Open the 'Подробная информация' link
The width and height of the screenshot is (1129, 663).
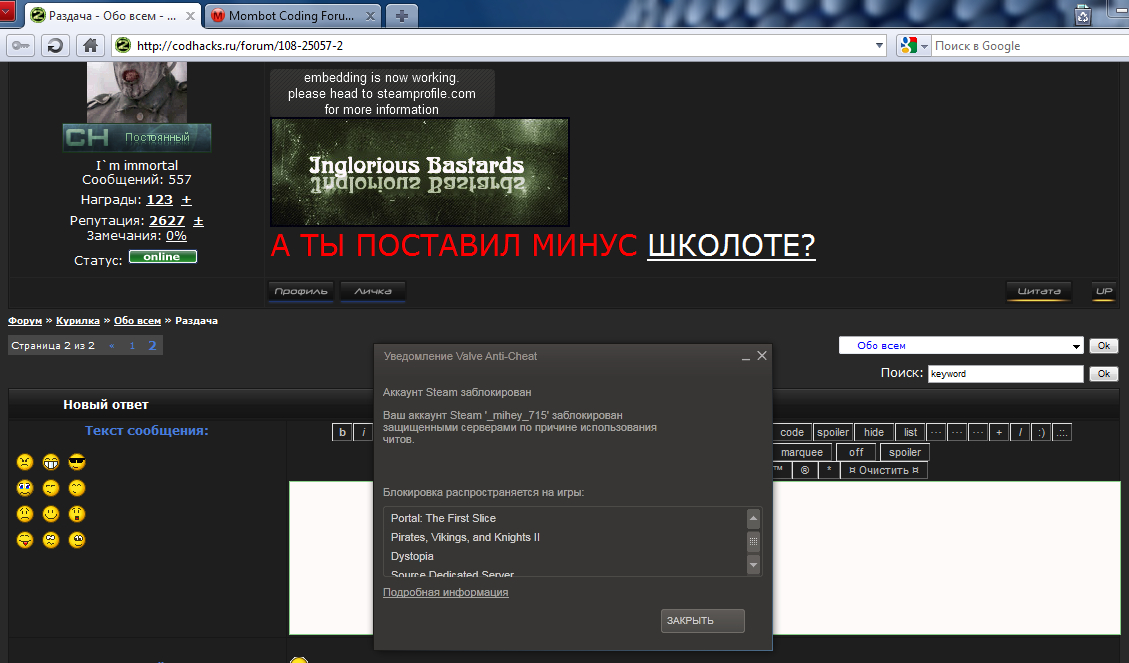tap(446, 592)
